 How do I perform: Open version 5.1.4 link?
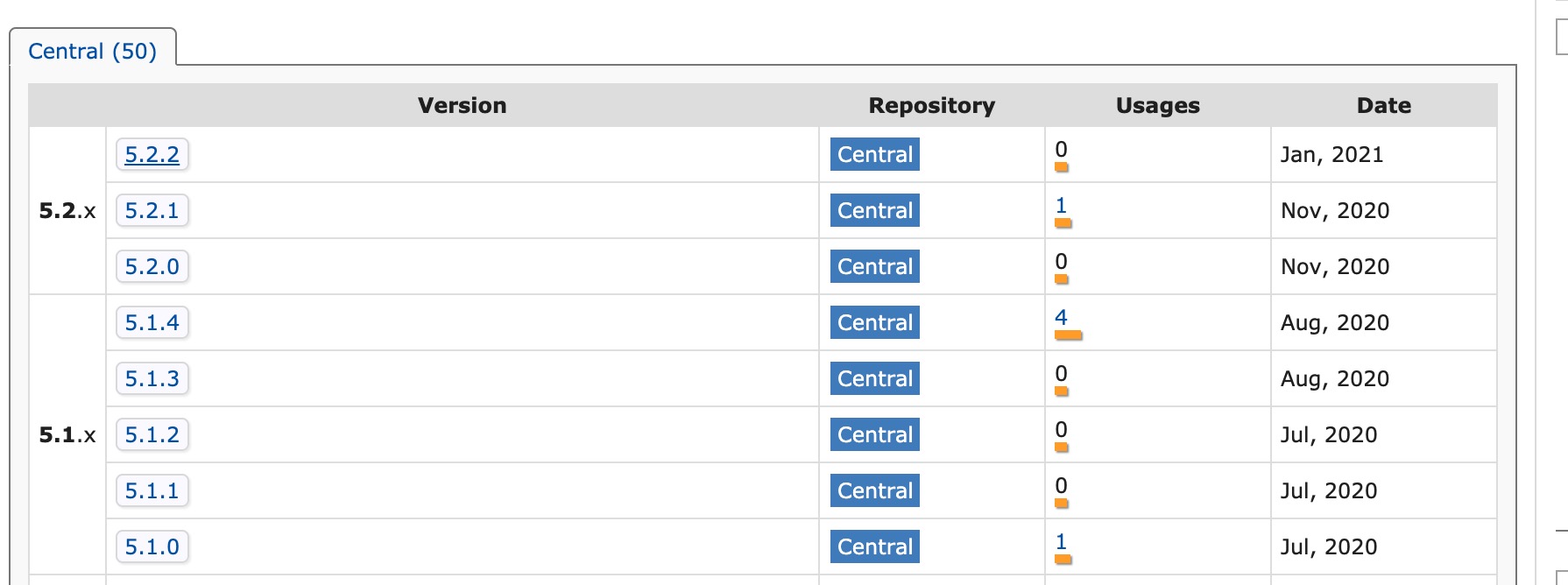(152, 323)
